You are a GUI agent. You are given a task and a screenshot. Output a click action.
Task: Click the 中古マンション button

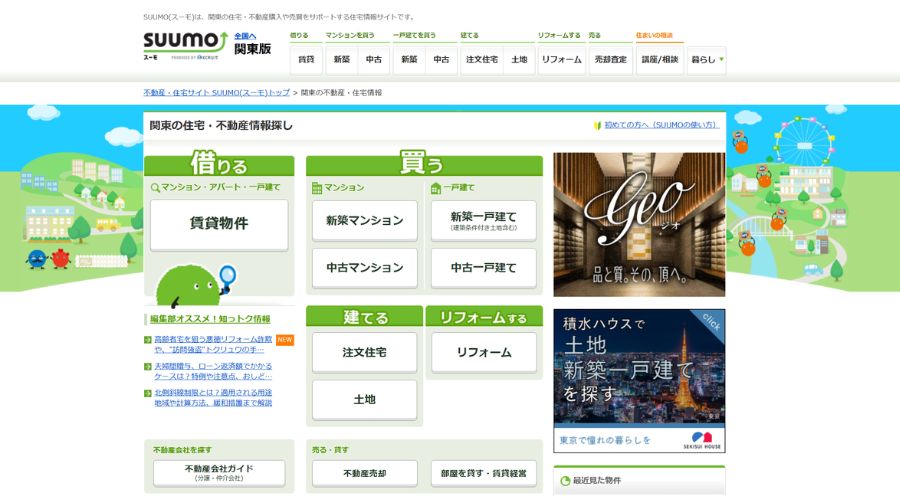(x=364, y=268)
